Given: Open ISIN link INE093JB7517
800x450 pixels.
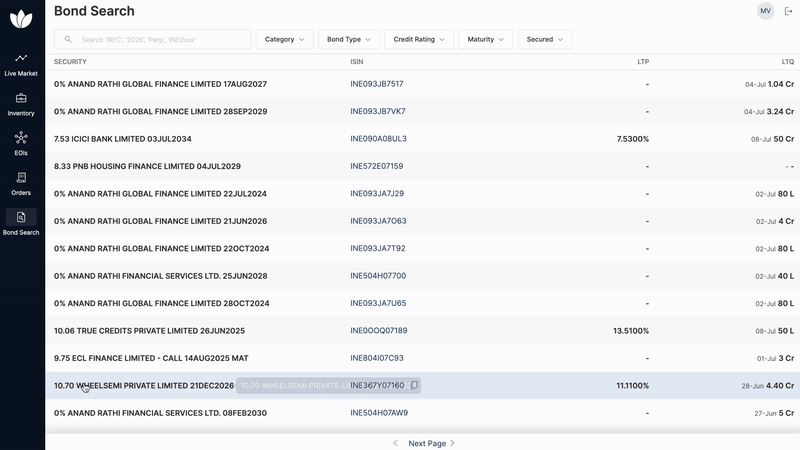Looking at the screenshot, I should point(377,84).
